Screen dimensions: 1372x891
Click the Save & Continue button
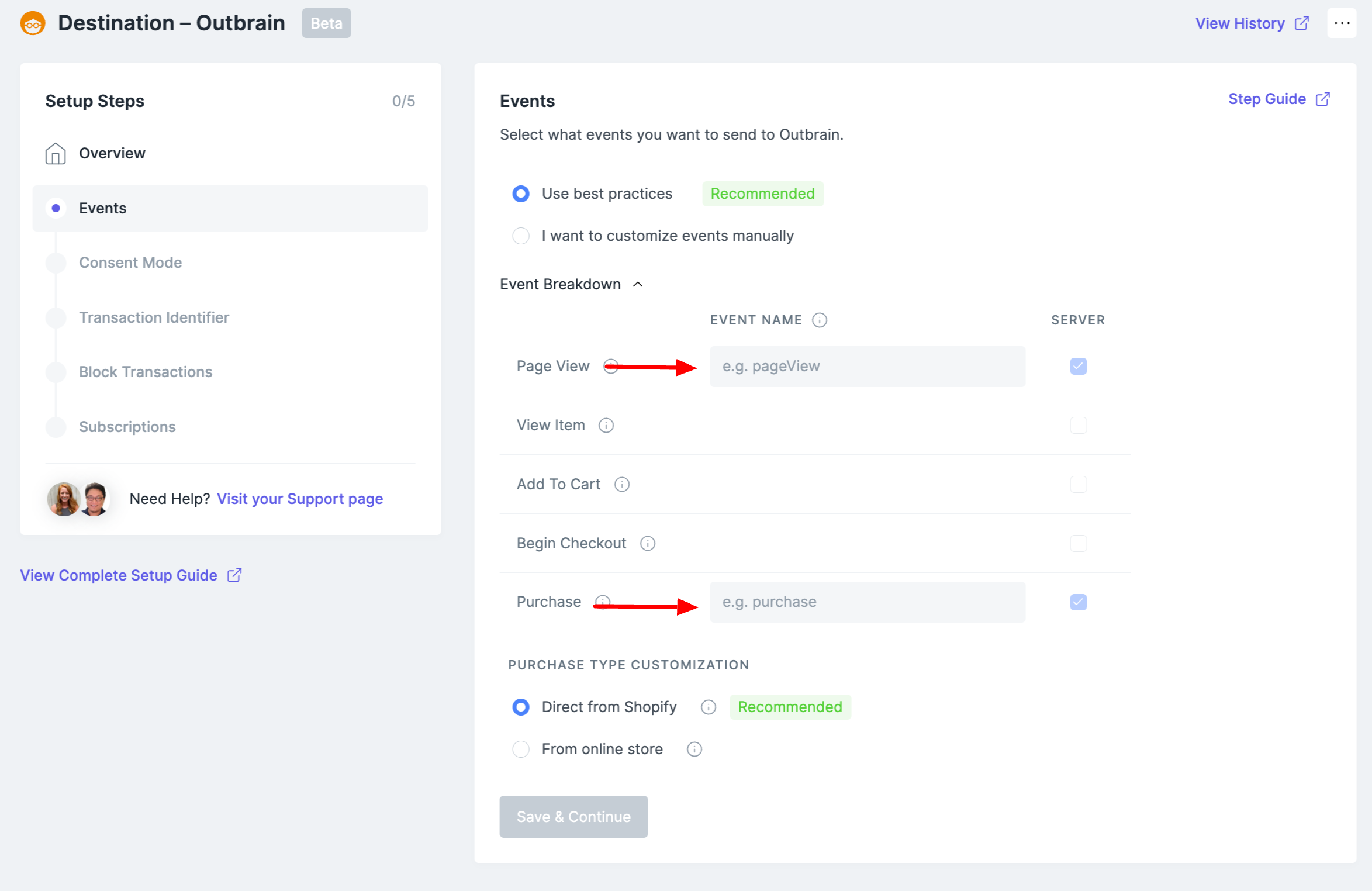click(573, 816)
